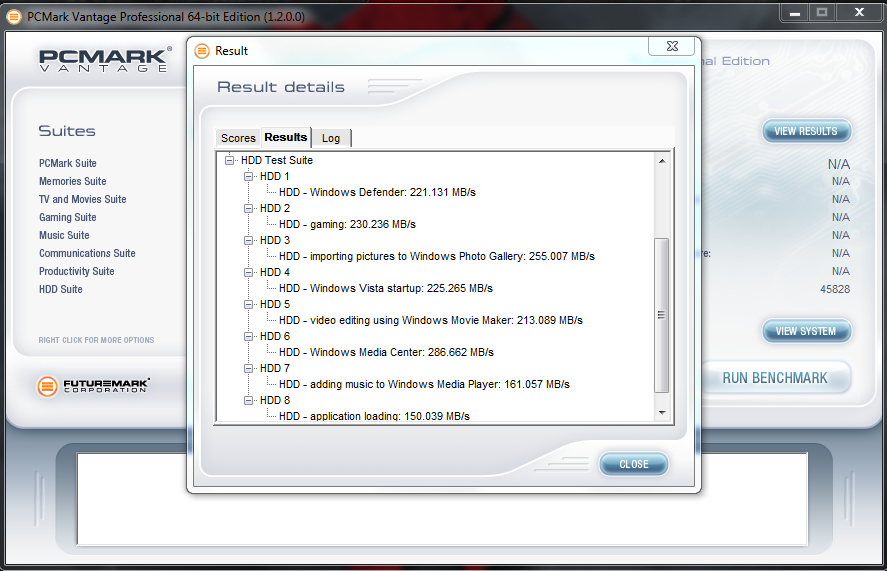Collapse the HDD Test Suite tree node

[x=229, y=161]
